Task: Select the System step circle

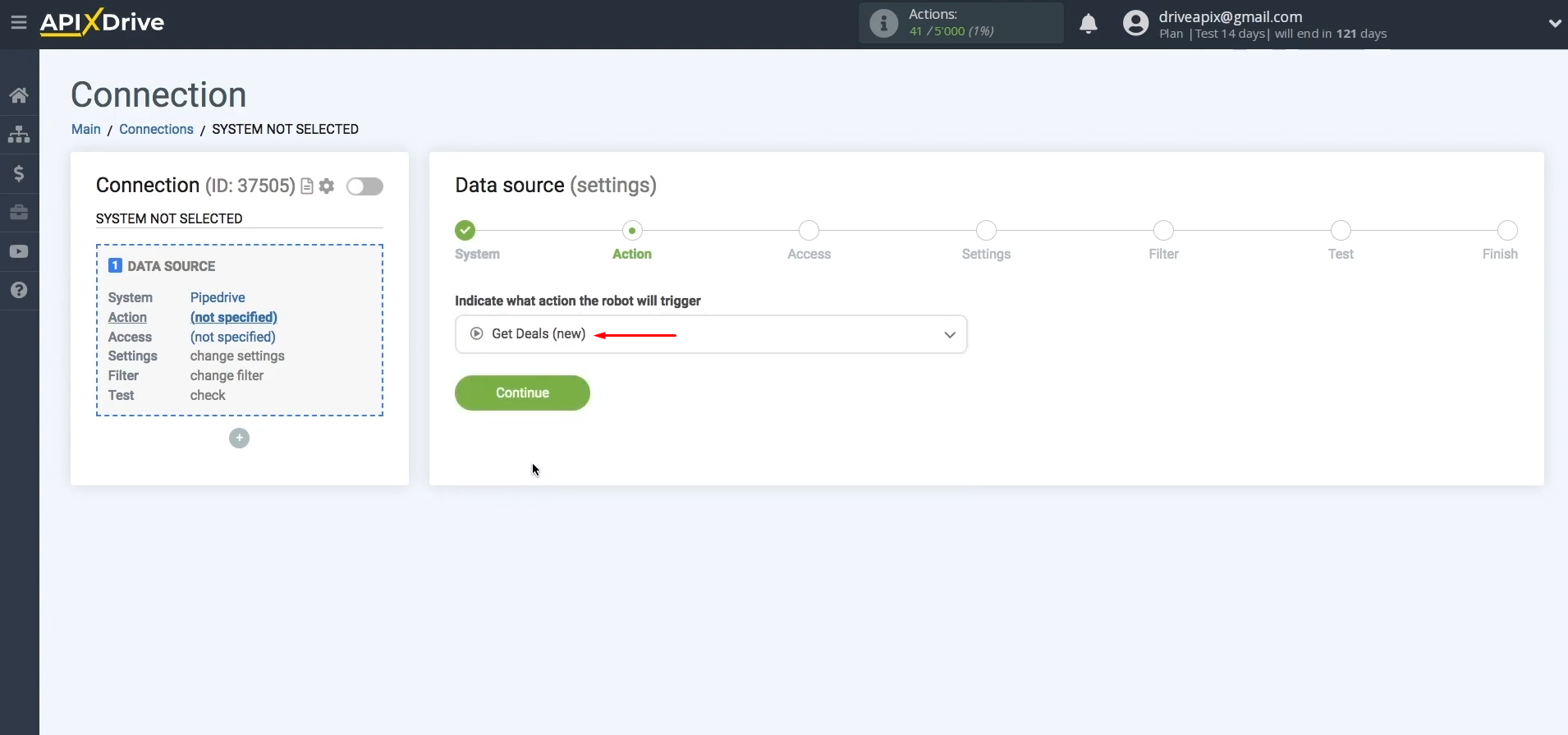Action: click(x=465, y=230)
